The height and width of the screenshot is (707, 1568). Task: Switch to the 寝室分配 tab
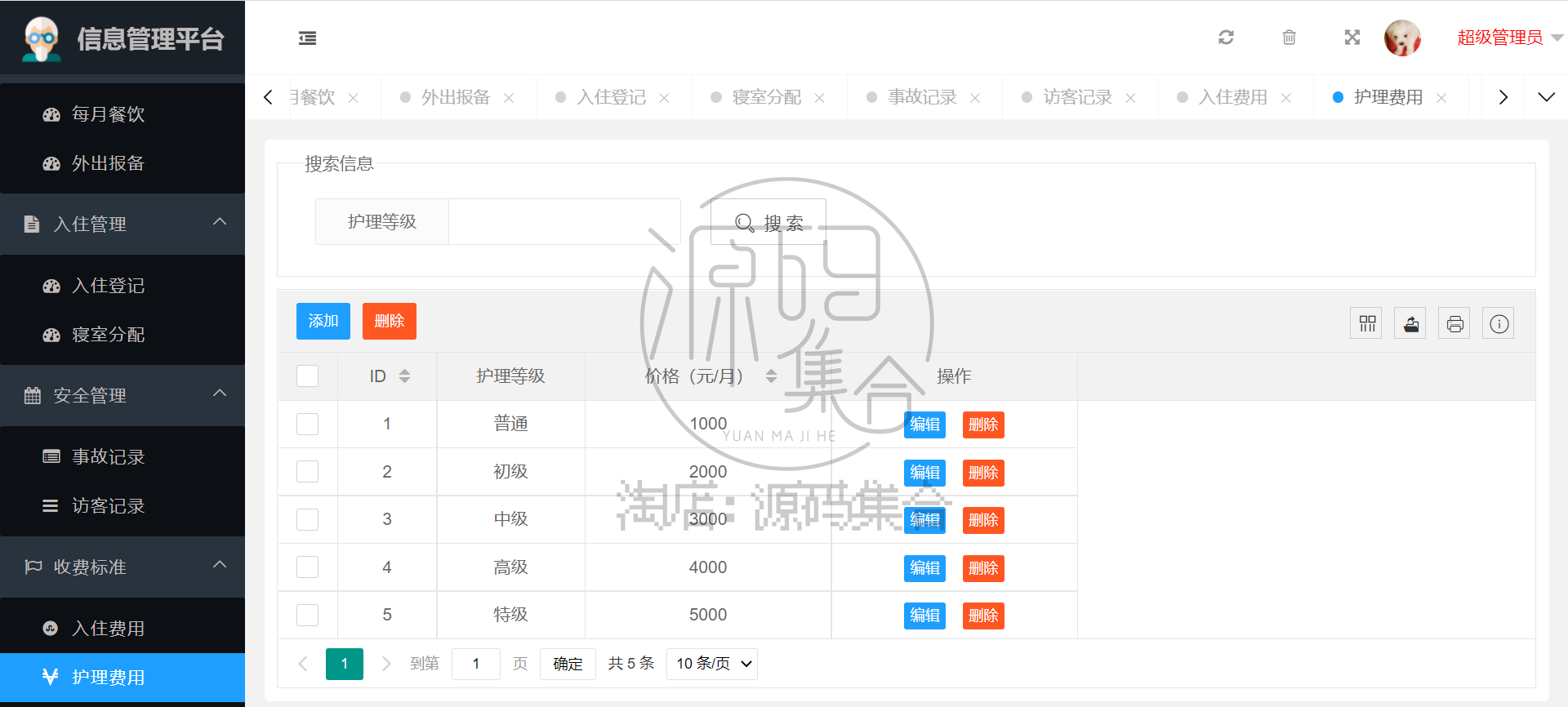pos(767,97)
